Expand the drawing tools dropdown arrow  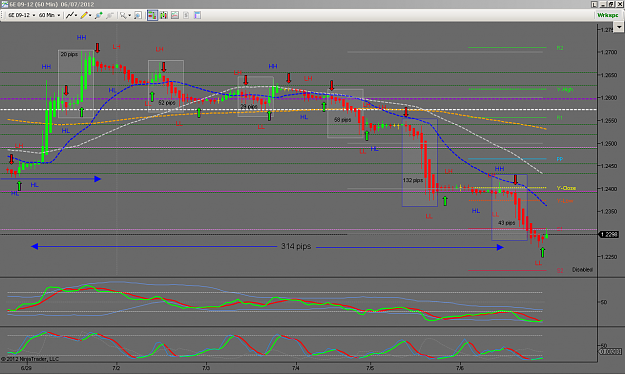pos(90,16)
